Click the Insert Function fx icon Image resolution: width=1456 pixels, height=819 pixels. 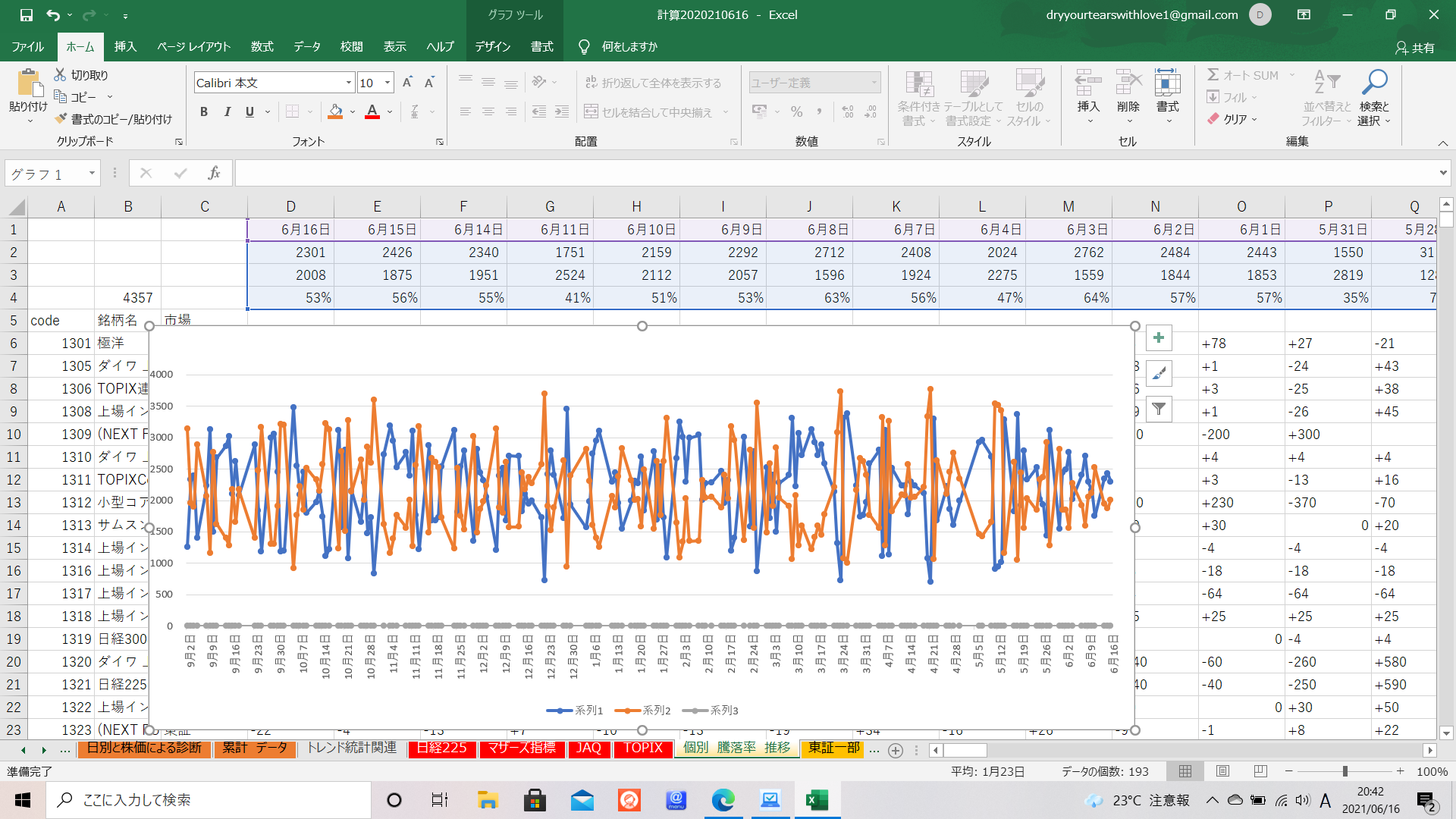[214, 174]
